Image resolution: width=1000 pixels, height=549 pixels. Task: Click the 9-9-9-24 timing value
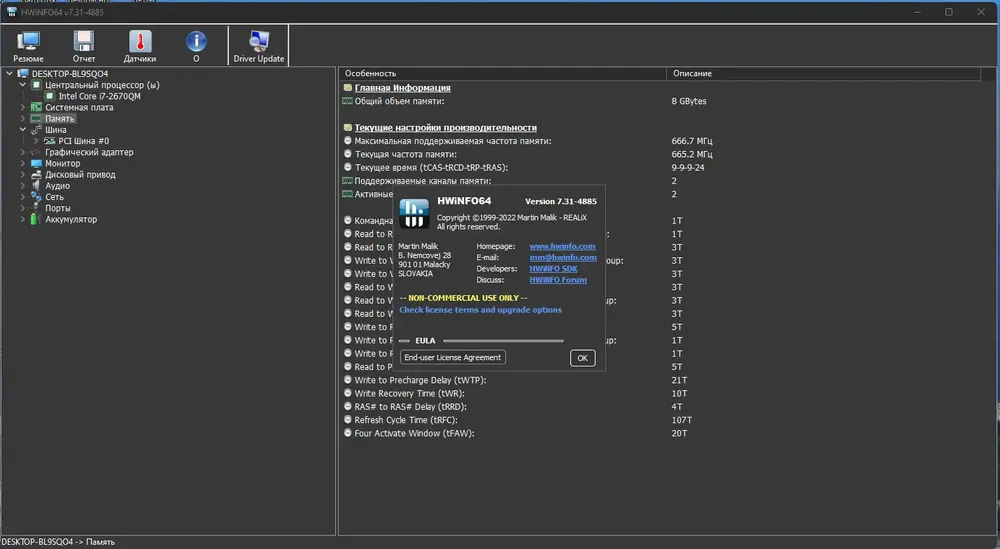coord(688,168)
